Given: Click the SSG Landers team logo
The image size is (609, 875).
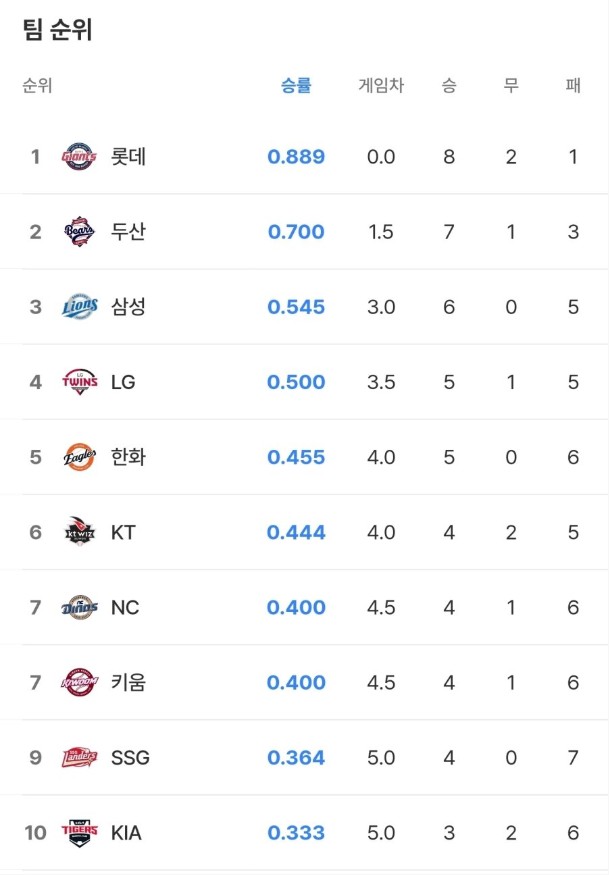Looking at the screenshot, I should click(79, 757).
